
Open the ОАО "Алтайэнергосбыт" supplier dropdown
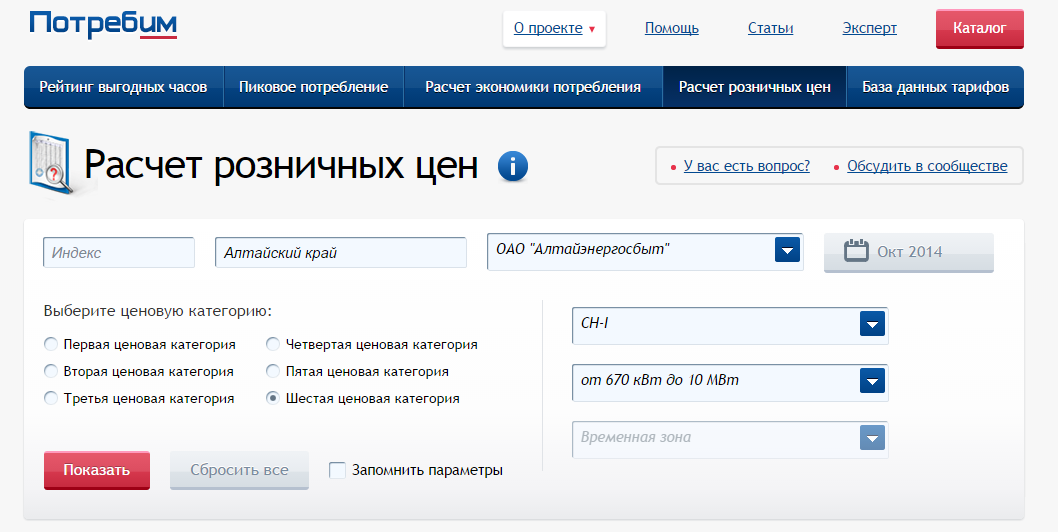(645, 251)
